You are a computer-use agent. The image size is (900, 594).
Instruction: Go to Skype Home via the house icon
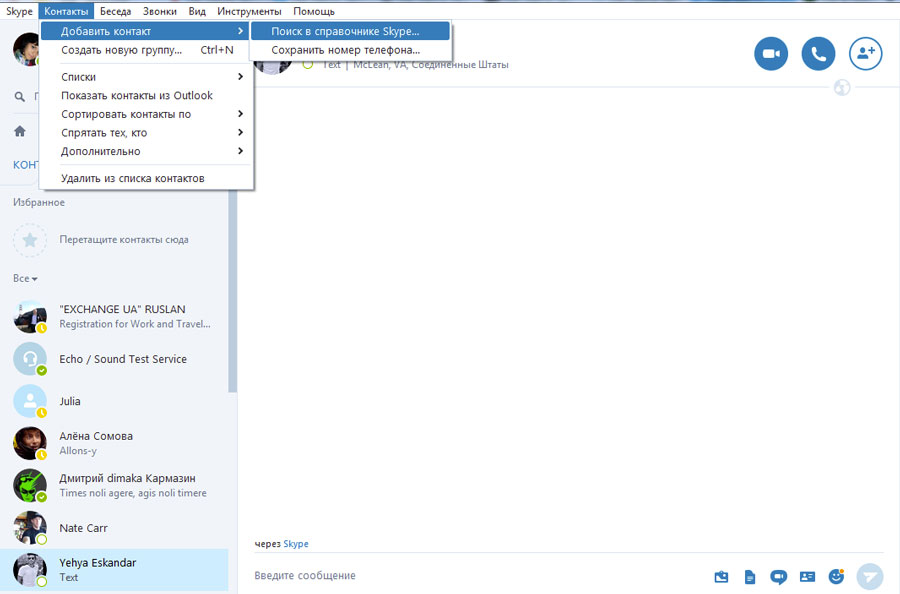pyautogui.click(x=20, y=131)
